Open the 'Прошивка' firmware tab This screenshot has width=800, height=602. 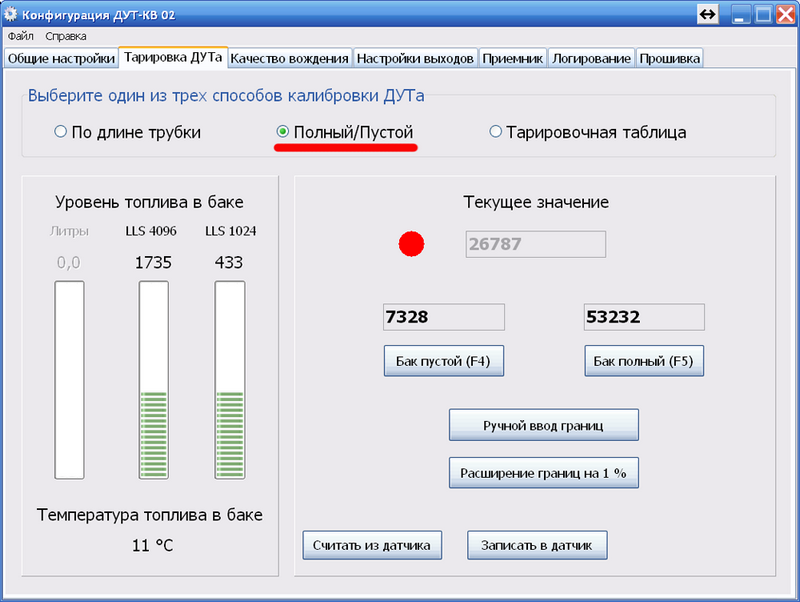pos(669,59)
